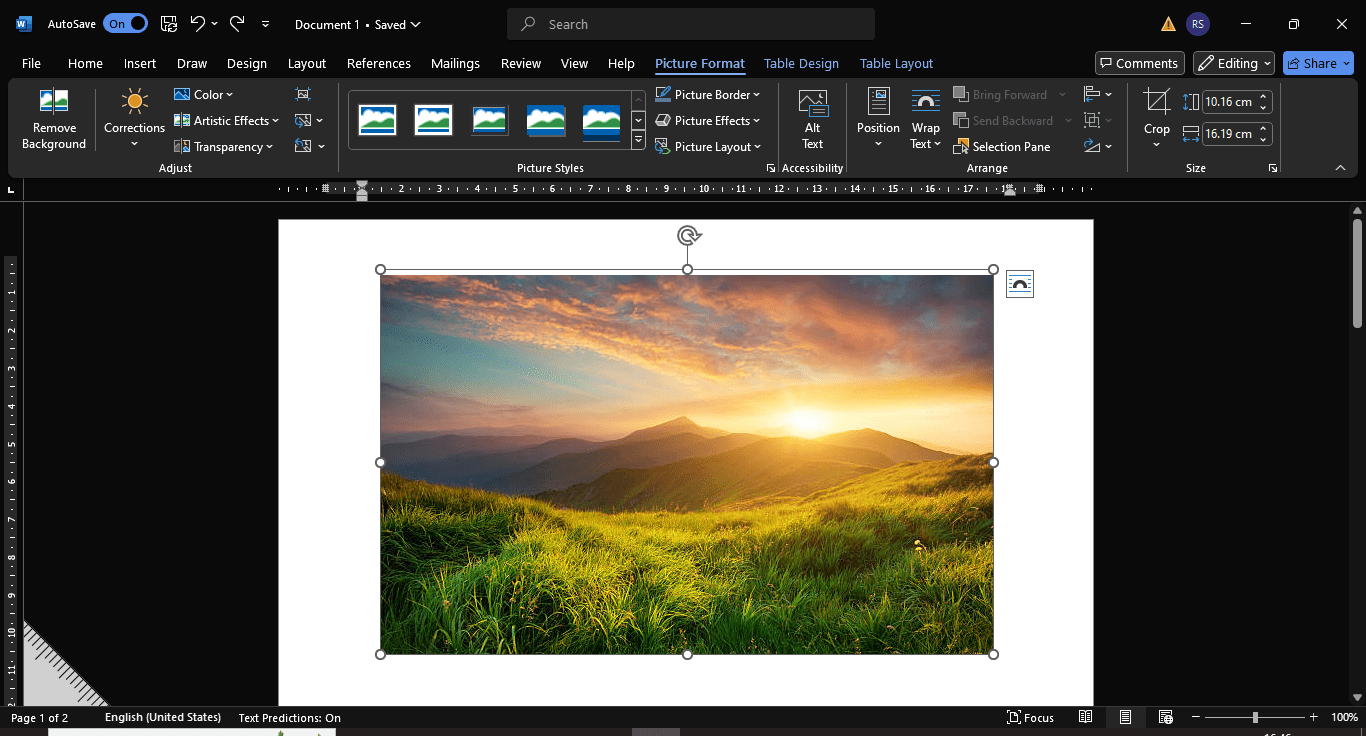Click the warning alert icon

tap(1168, 24)
